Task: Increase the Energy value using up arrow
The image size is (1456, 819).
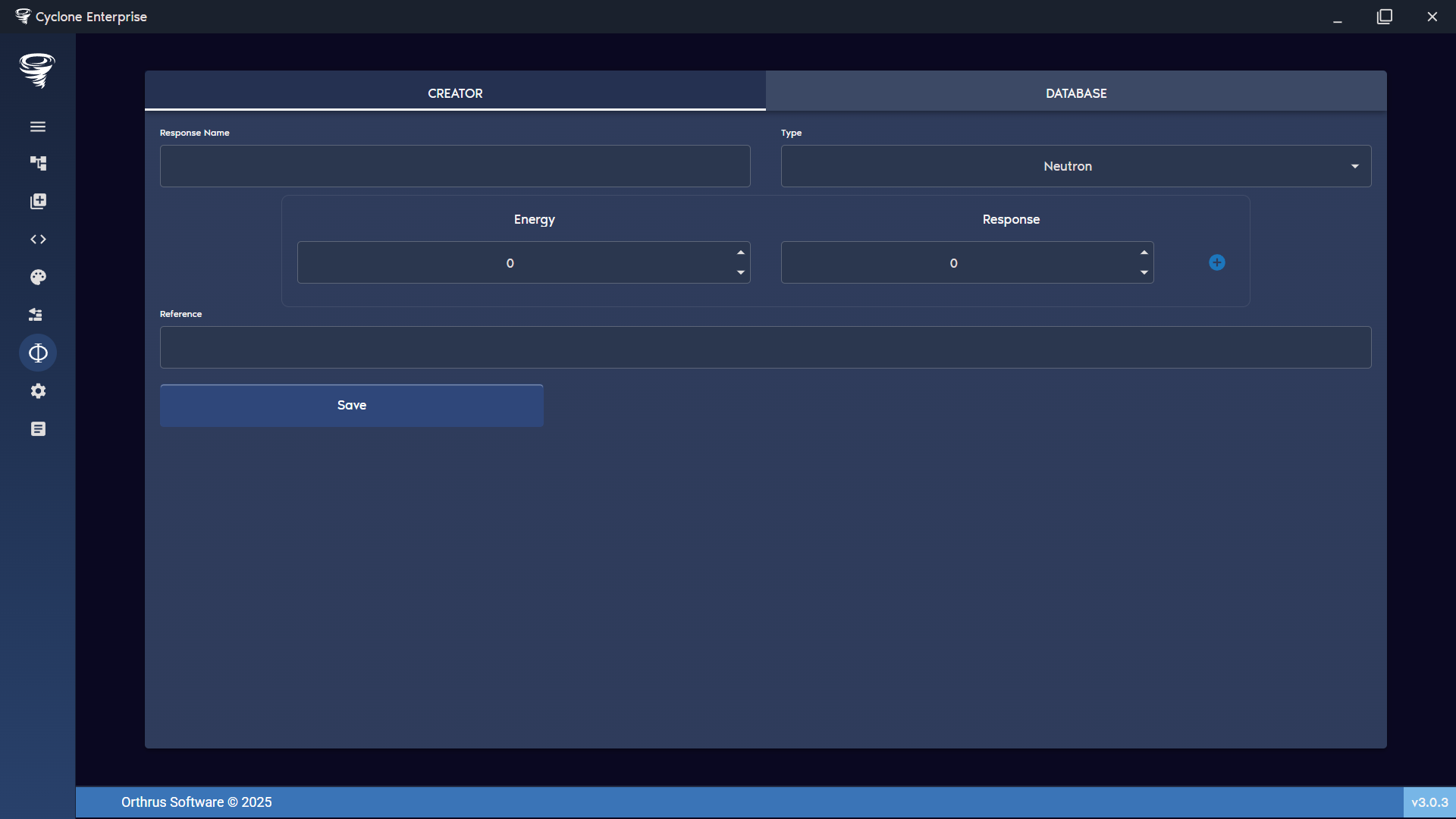Action: (x=741, y=253)
